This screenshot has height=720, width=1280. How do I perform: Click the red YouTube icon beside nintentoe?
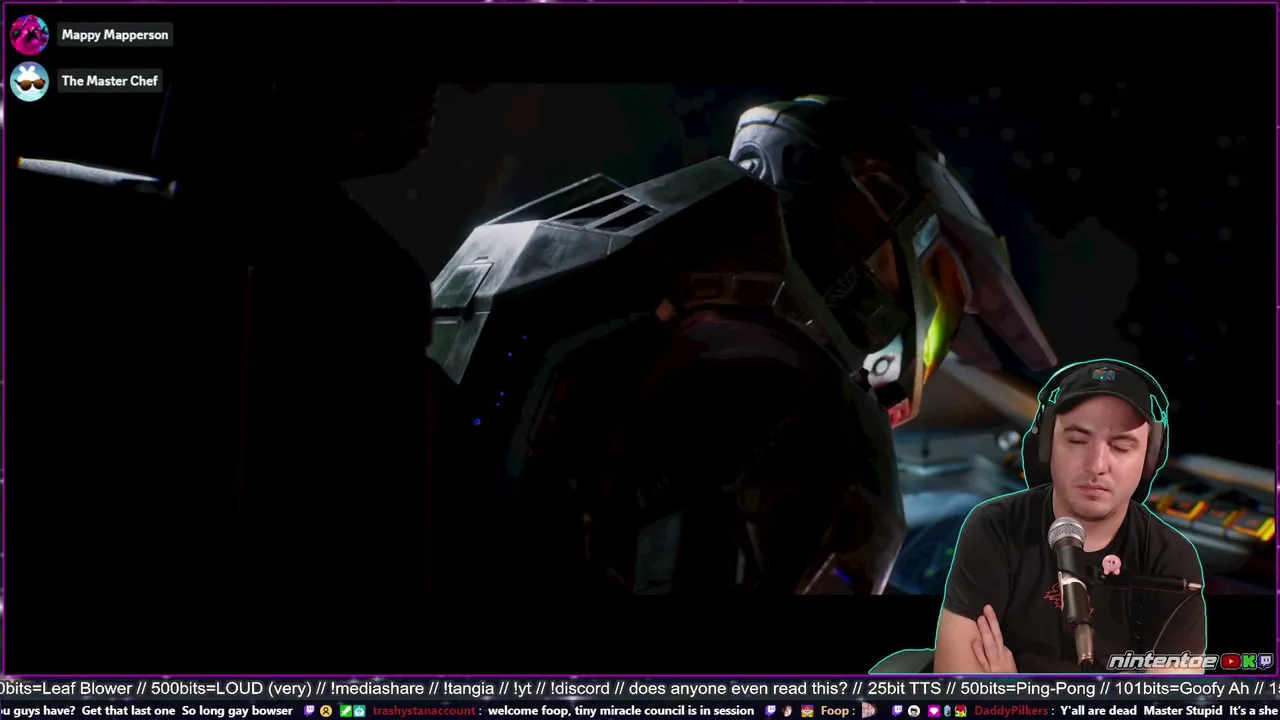(x=1232, y=661)
